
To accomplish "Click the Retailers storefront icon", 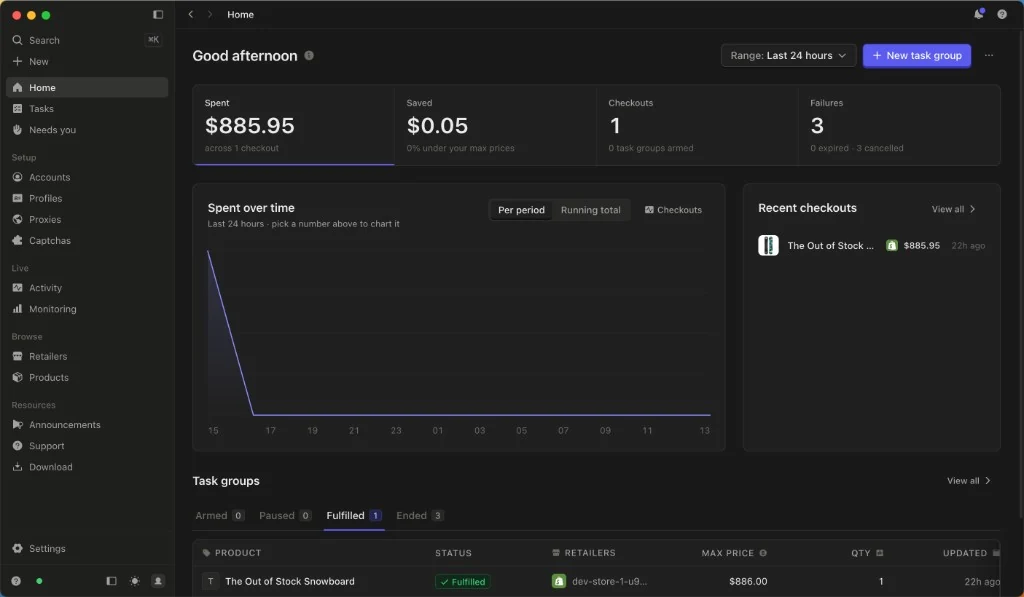I will pyautogui.click(x=18, y=356).
